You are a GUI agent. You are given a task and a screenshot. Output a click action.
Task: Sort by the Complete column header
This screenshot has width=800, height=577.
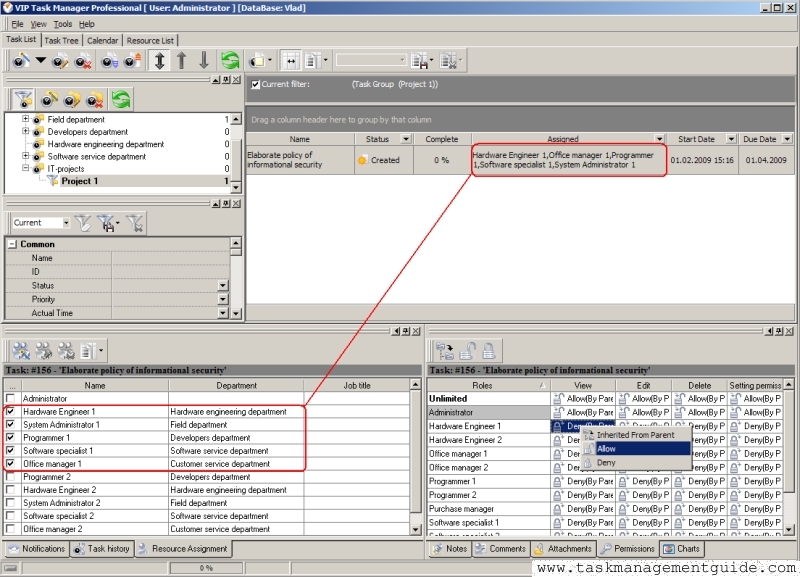click(442, 139)
